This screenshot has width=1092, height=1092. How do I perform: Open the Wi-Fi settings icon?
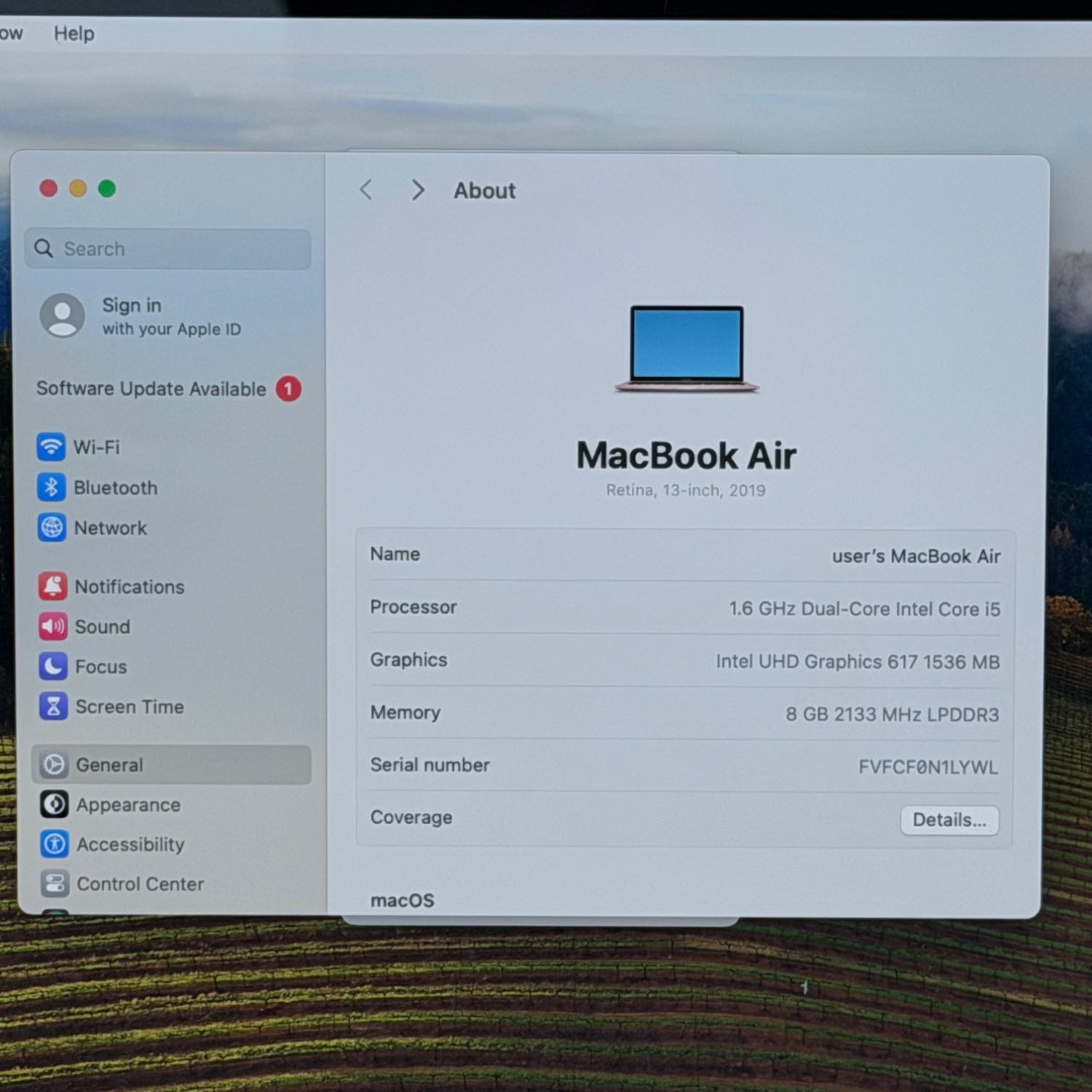coord(51,446)
